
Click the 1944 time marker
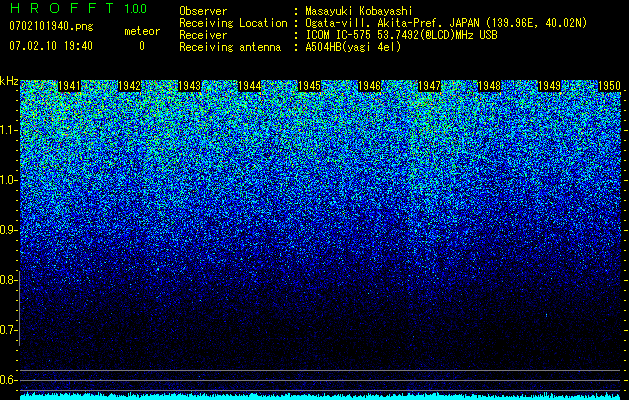click(x=250, y=86)
